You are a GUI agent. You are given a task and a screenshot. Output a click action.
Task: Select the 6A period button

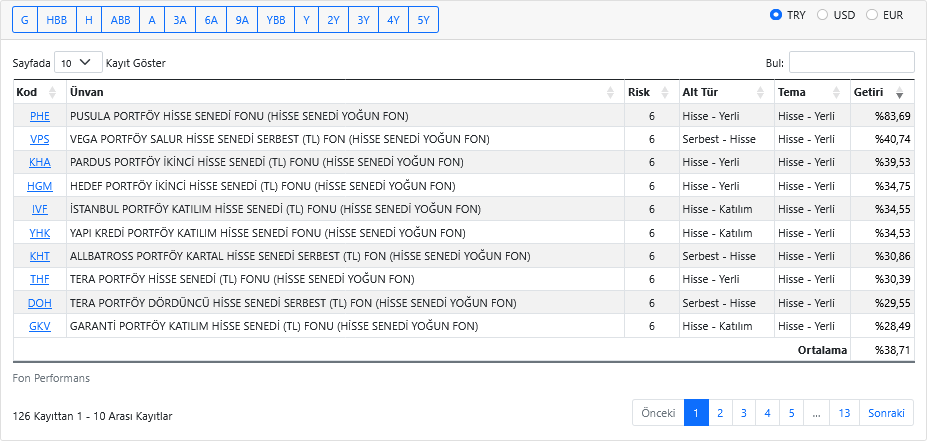[211, 20]
